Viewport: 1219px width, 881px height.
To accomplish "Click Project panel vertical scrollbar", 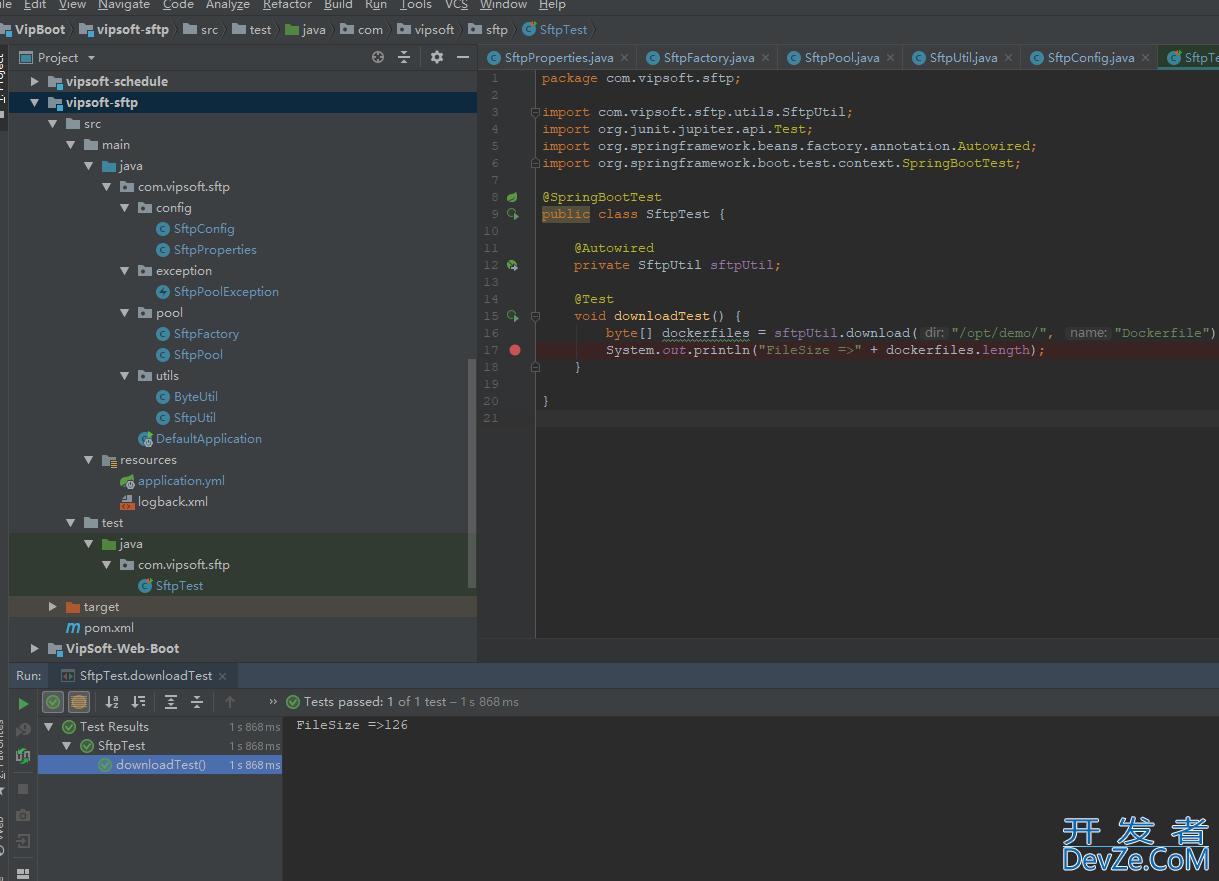I will pyautogui.click(x=473, y=472).
